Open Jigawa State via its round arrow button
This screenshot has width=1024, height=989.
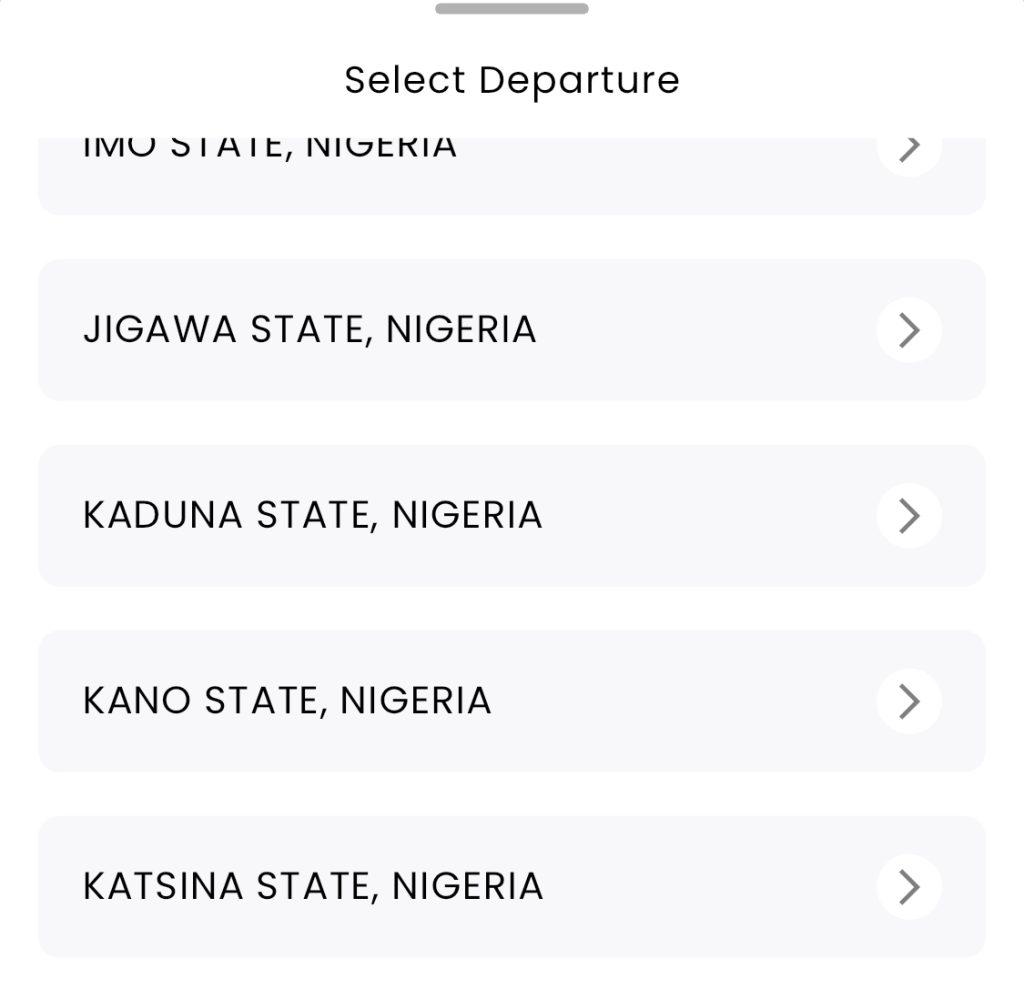[x=908, y=330]
